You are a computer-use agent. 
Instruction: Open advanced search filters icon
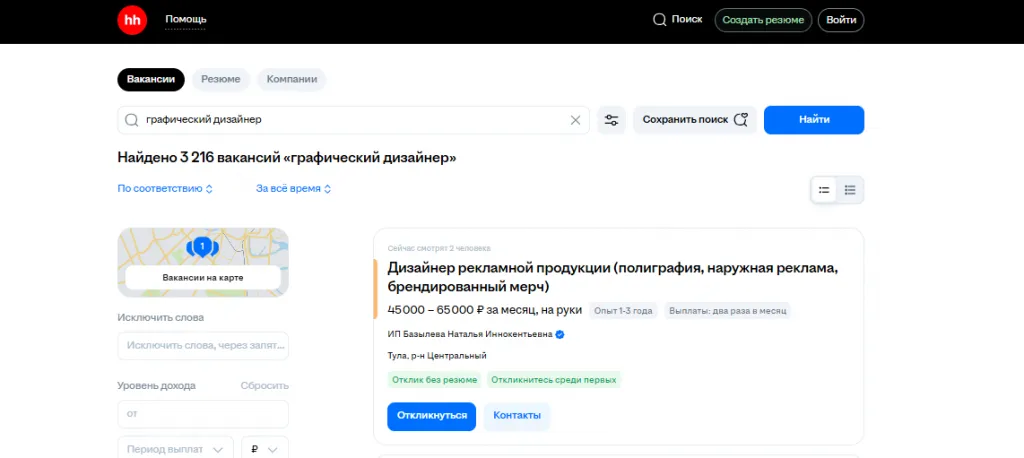point(611,120)
